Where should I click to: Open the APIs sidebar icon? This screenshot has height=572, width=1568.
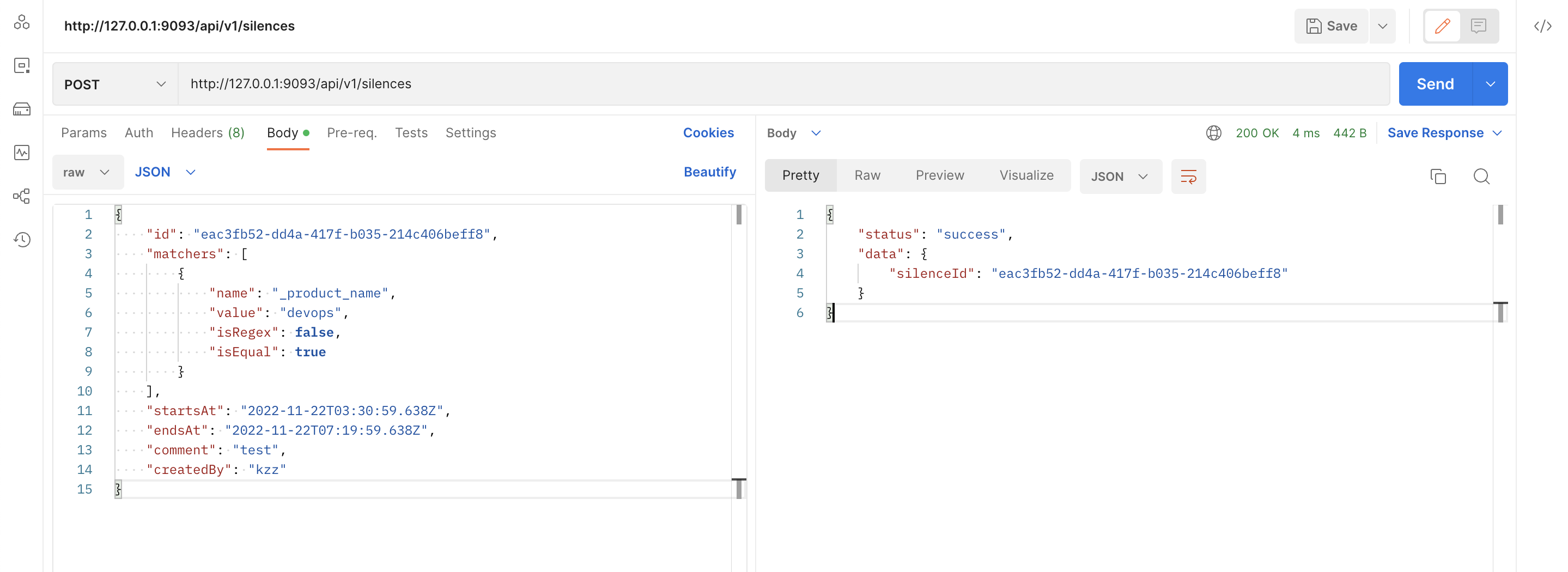(x=22, y=66)
